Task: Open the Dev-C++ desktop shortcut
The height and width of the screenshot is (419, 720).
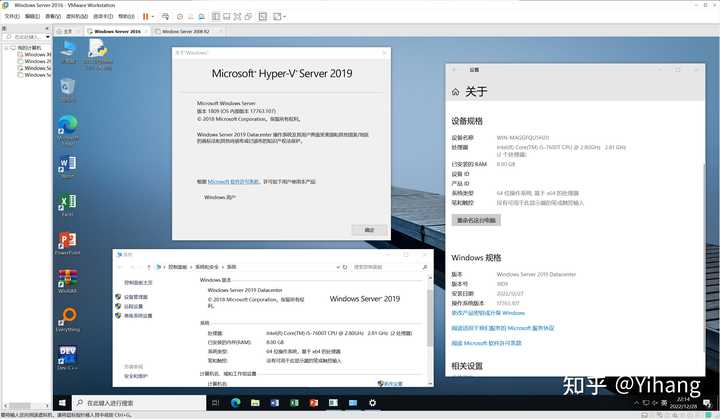Action: pyautogui.click(x=68, y=358)
